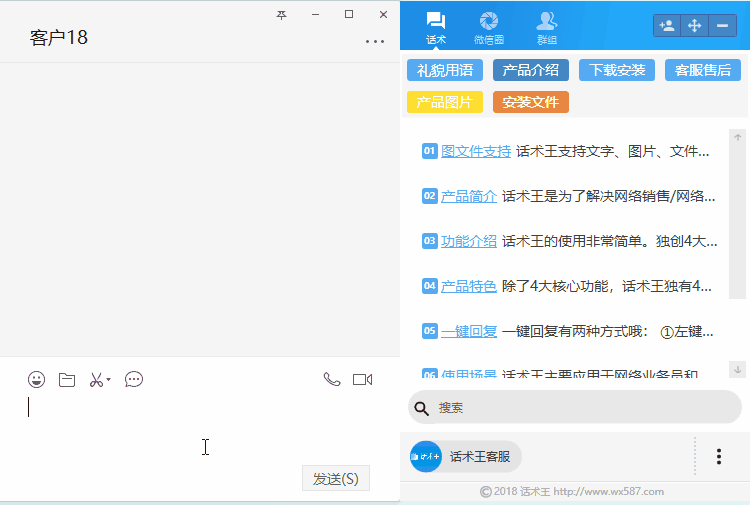Image resolution: width=750 pixels, height=505 pixels.
Task: Expand the screenshot scissors dropdown arrow
Action: 109,380
